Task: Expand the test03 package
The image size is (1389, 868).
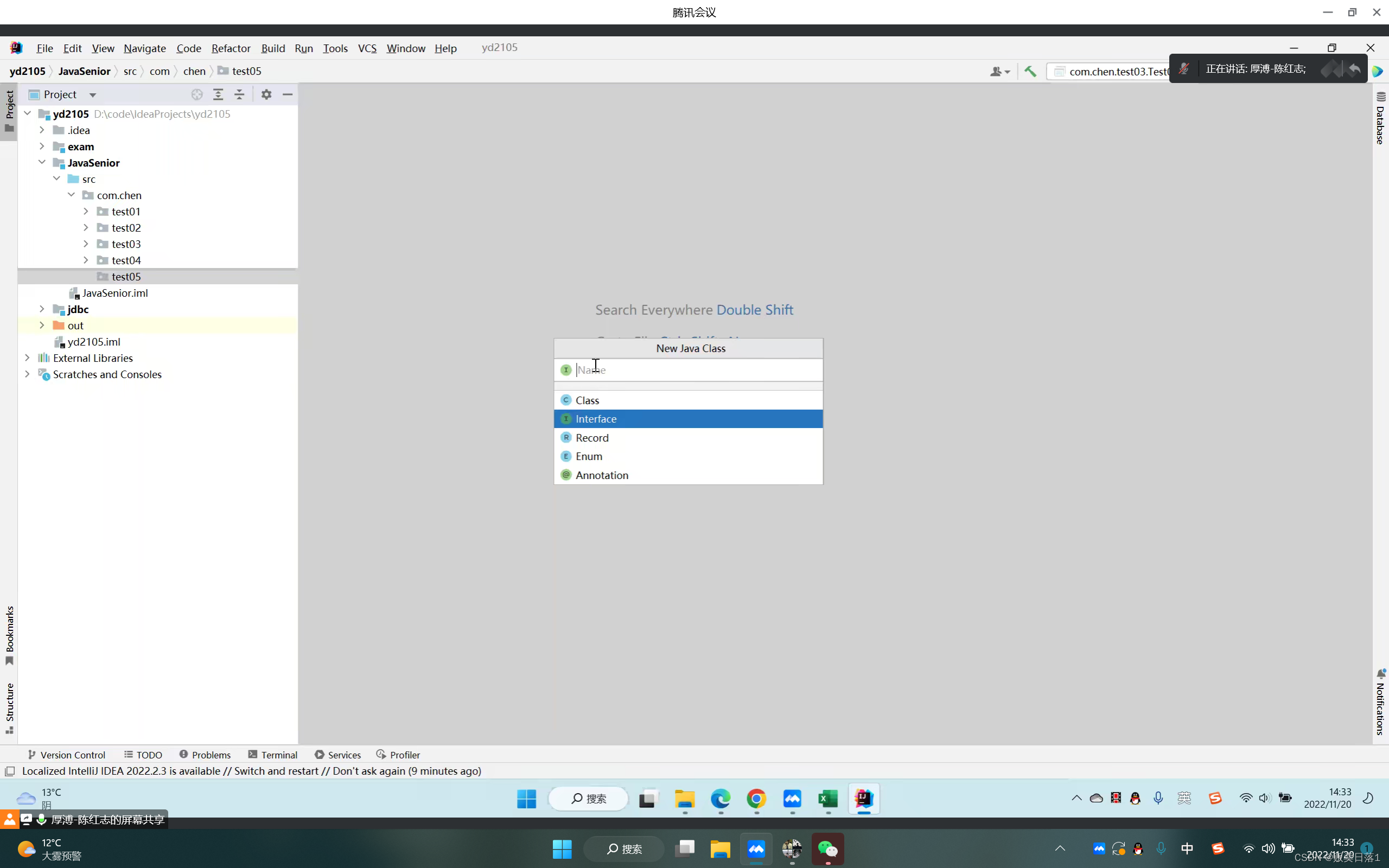Action: tap(86, 244)
